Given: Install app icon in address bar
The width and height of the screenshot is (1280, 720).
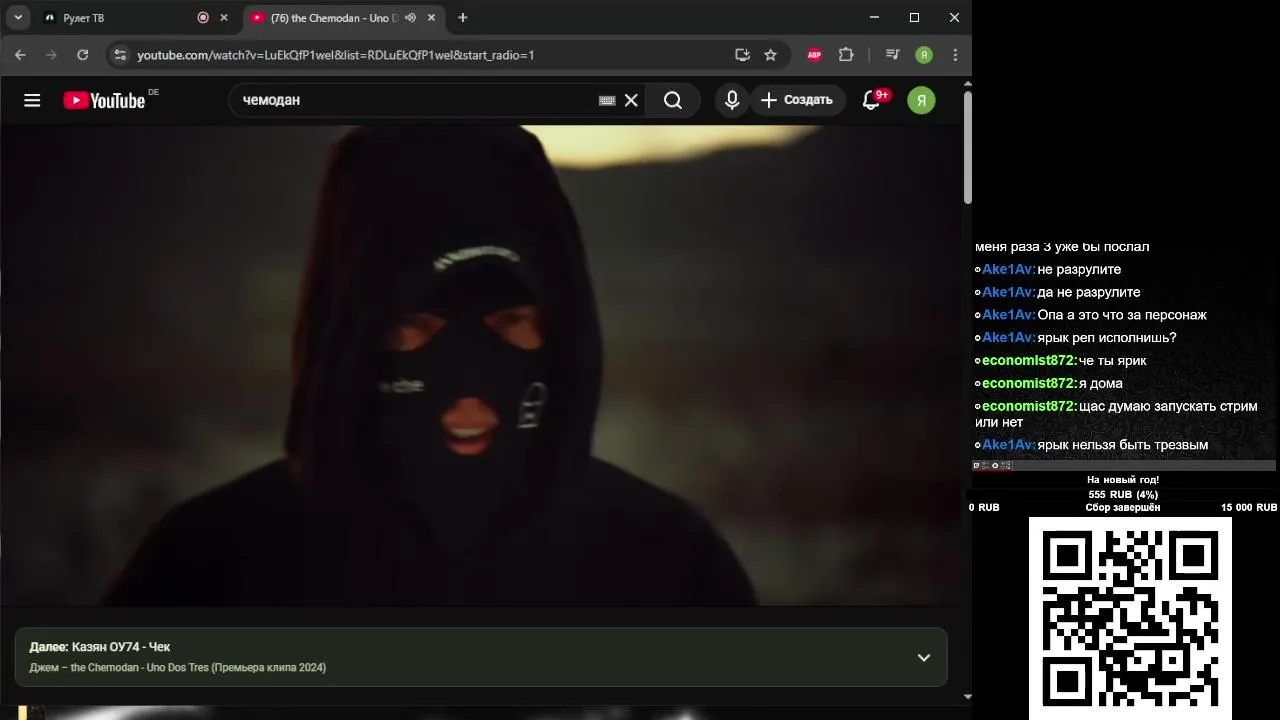Looking at the screenshot, I should (x=742, y=55).
